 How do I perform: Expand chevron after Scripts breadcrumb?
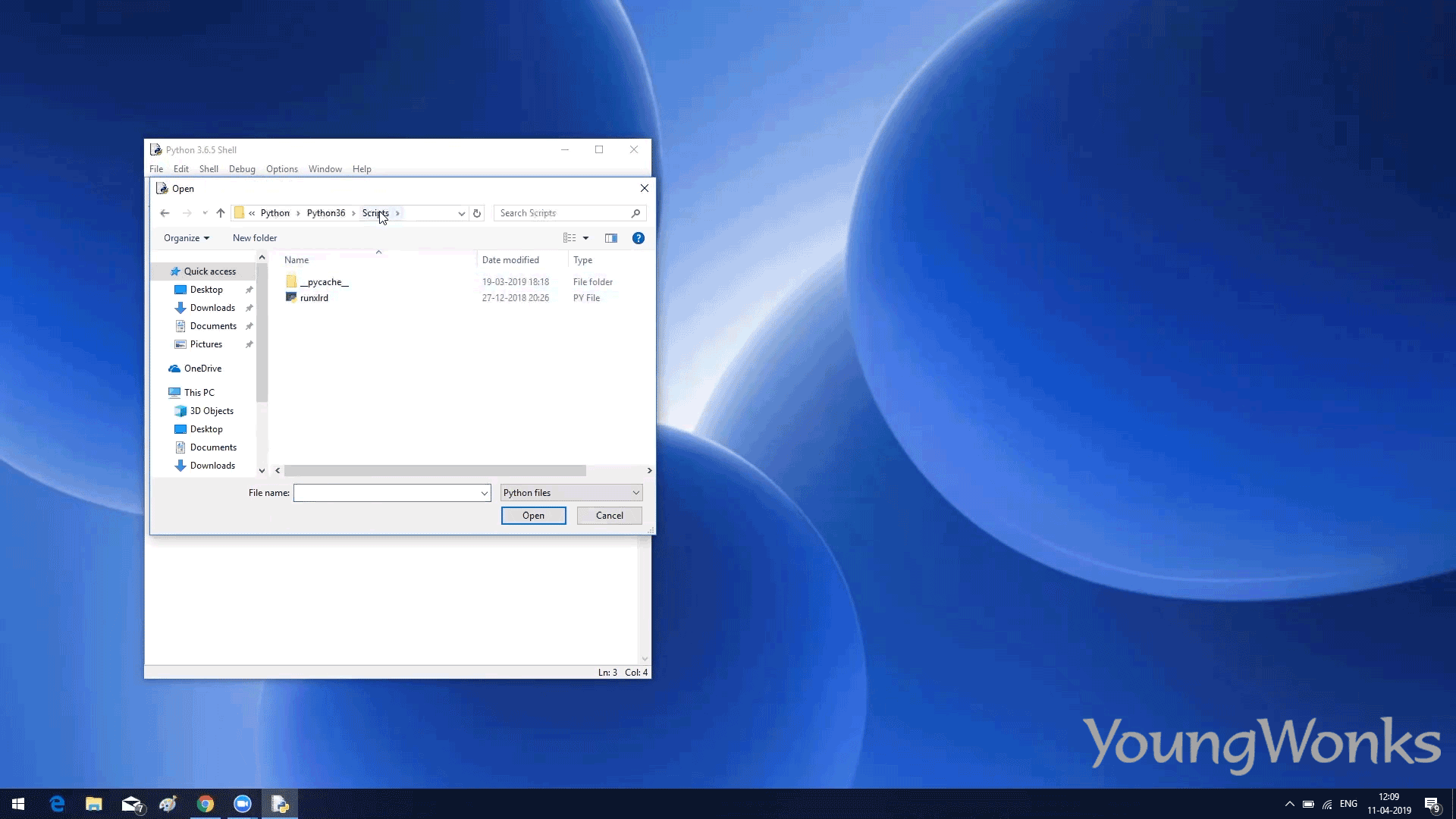[397, 213]
